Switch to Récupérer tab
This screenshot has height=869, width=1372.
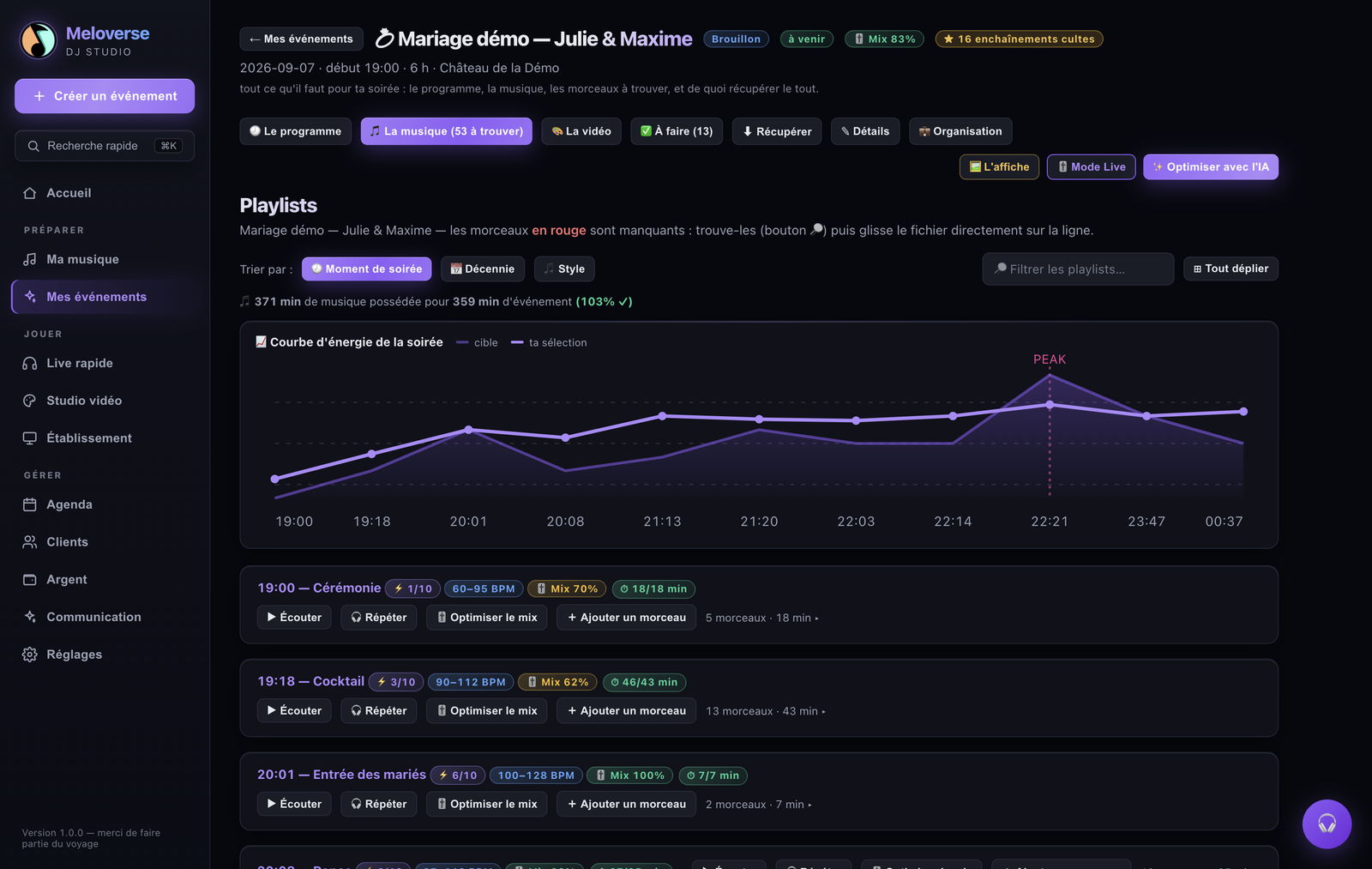click(777, 131)
